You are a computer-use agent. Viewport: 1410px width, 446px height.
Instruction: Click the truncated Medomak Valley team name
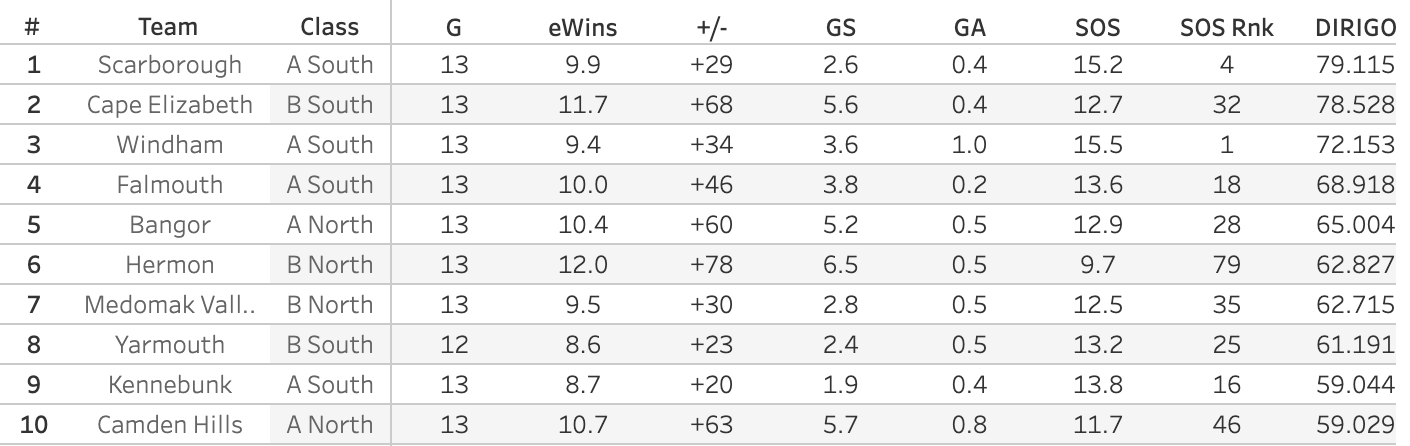click(169, 305)
